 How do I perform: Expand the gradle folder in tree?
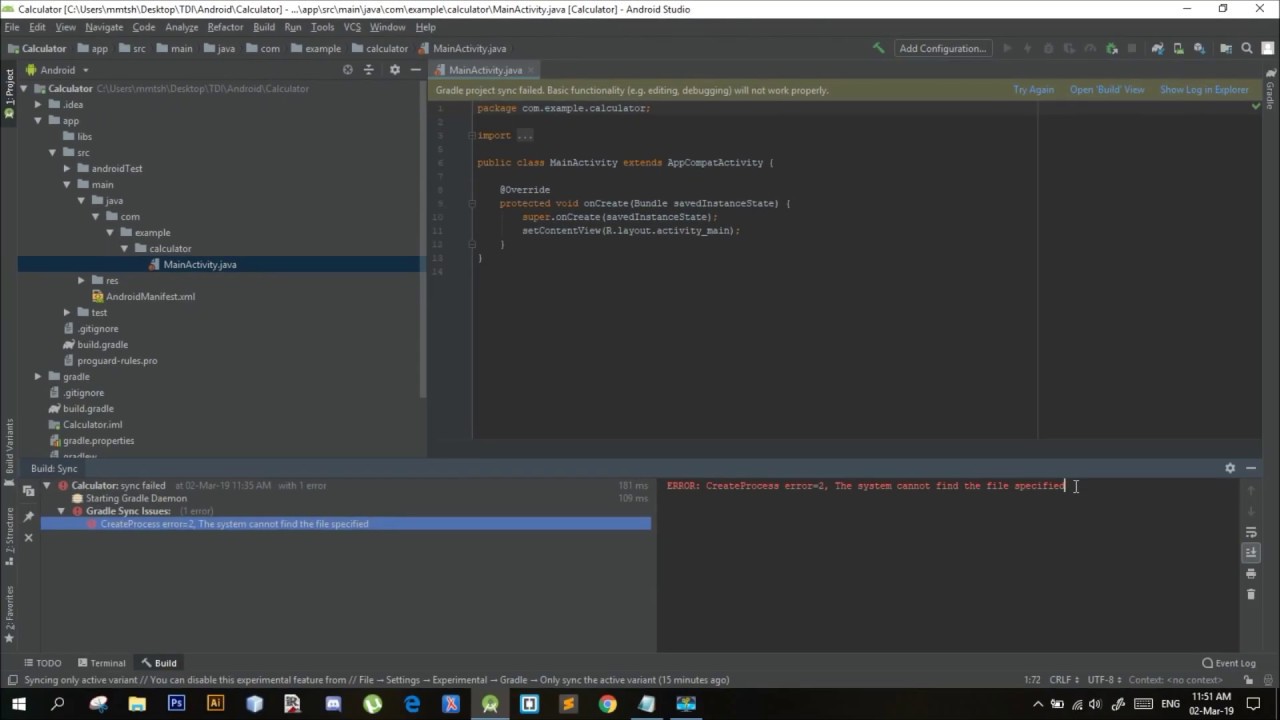point(38,376)
